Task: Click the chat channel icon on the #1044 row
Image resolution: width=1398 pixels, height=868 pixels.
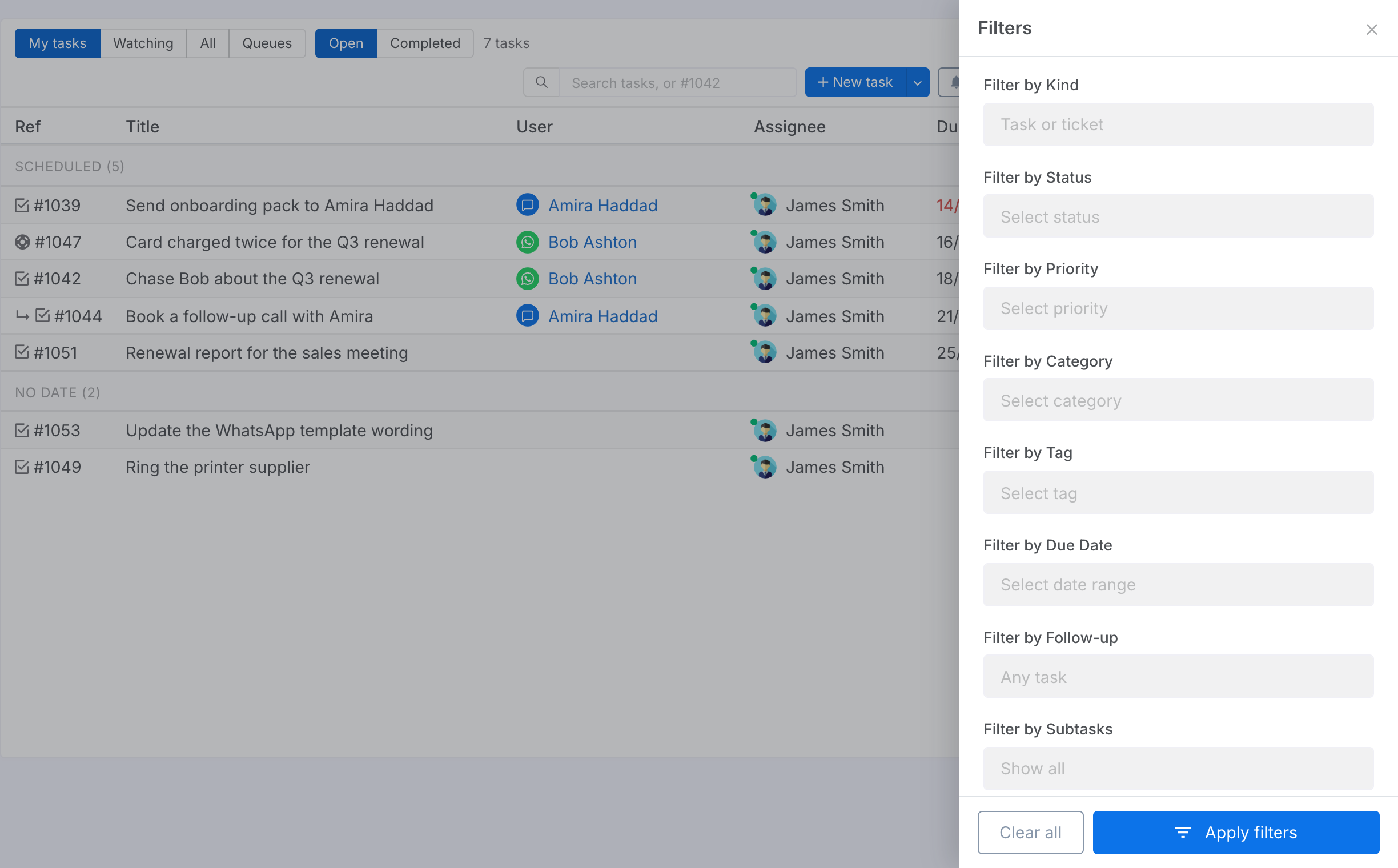Action: 527,316
